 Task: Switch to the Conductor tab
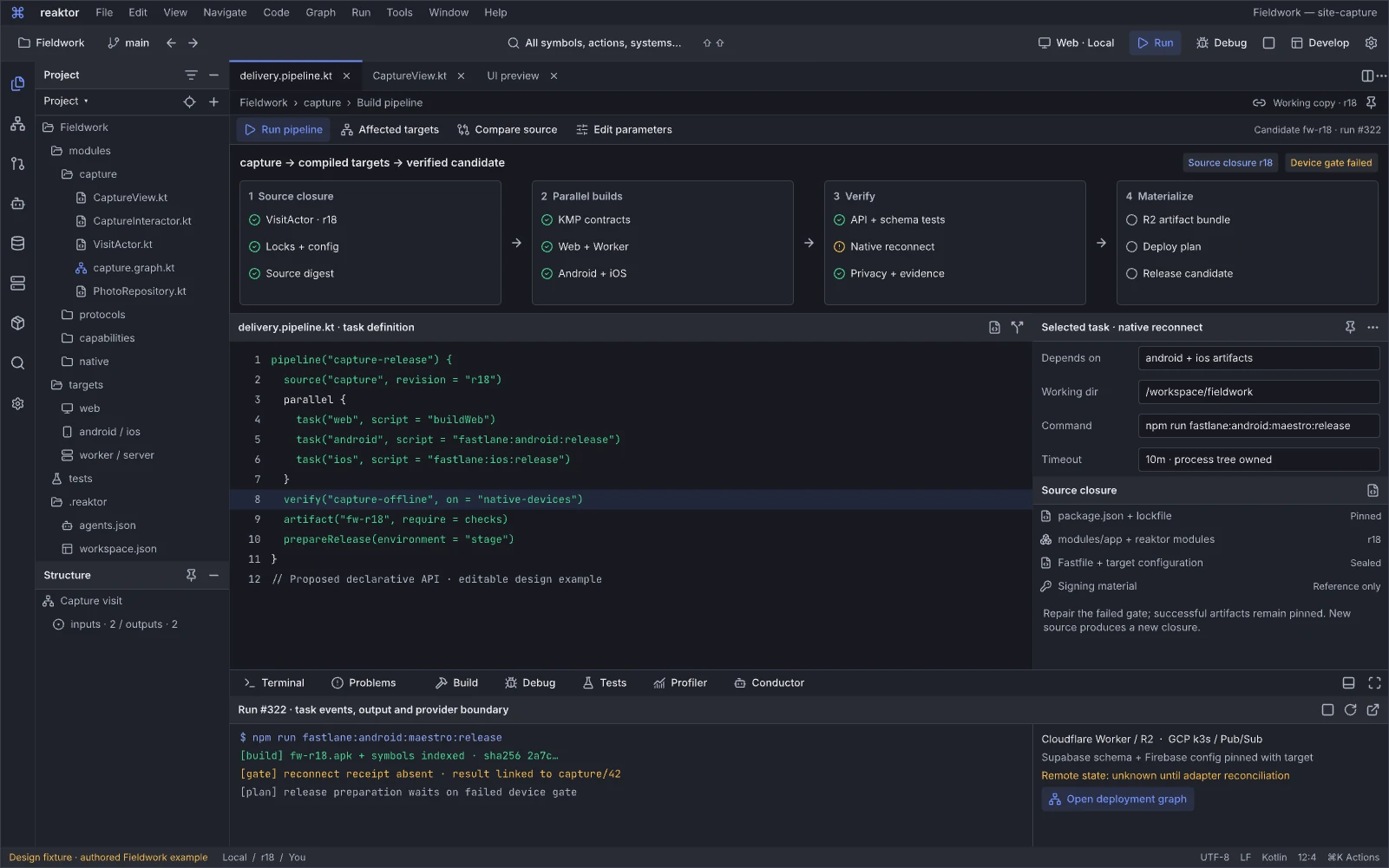(769, 682)
